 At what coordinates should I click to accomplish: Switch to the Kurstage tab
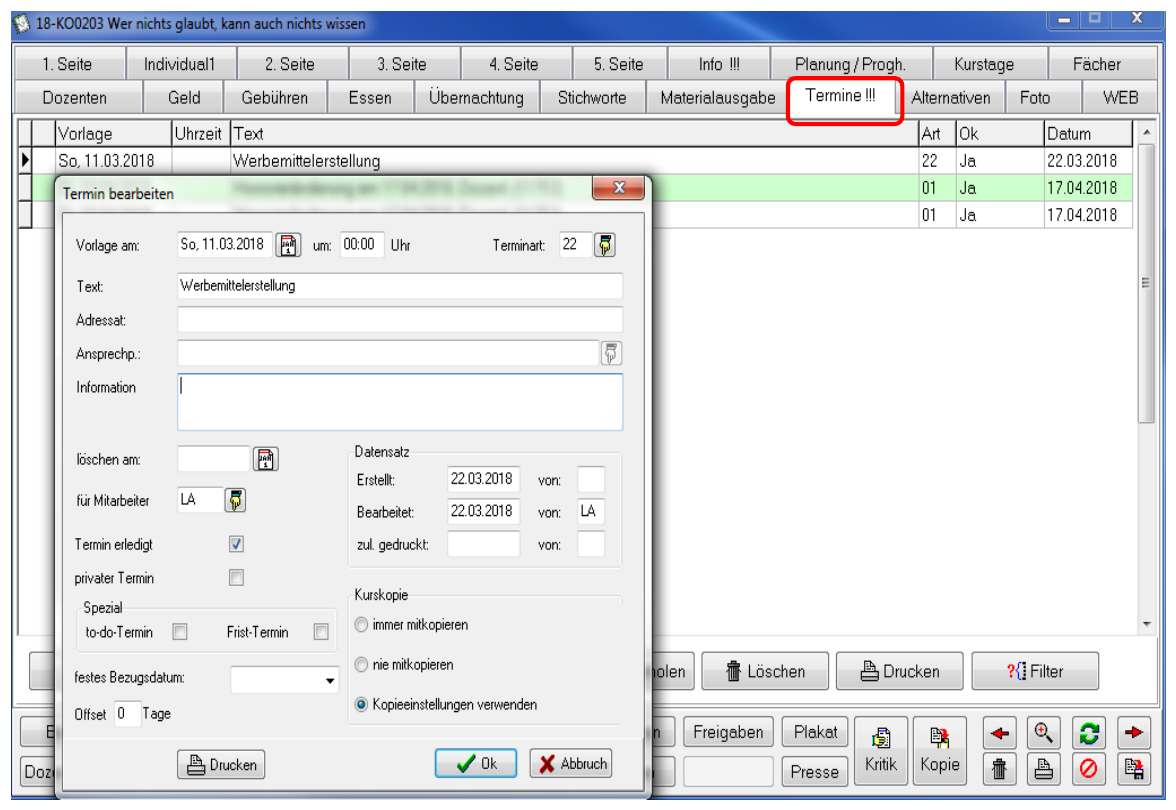(984, 64)
